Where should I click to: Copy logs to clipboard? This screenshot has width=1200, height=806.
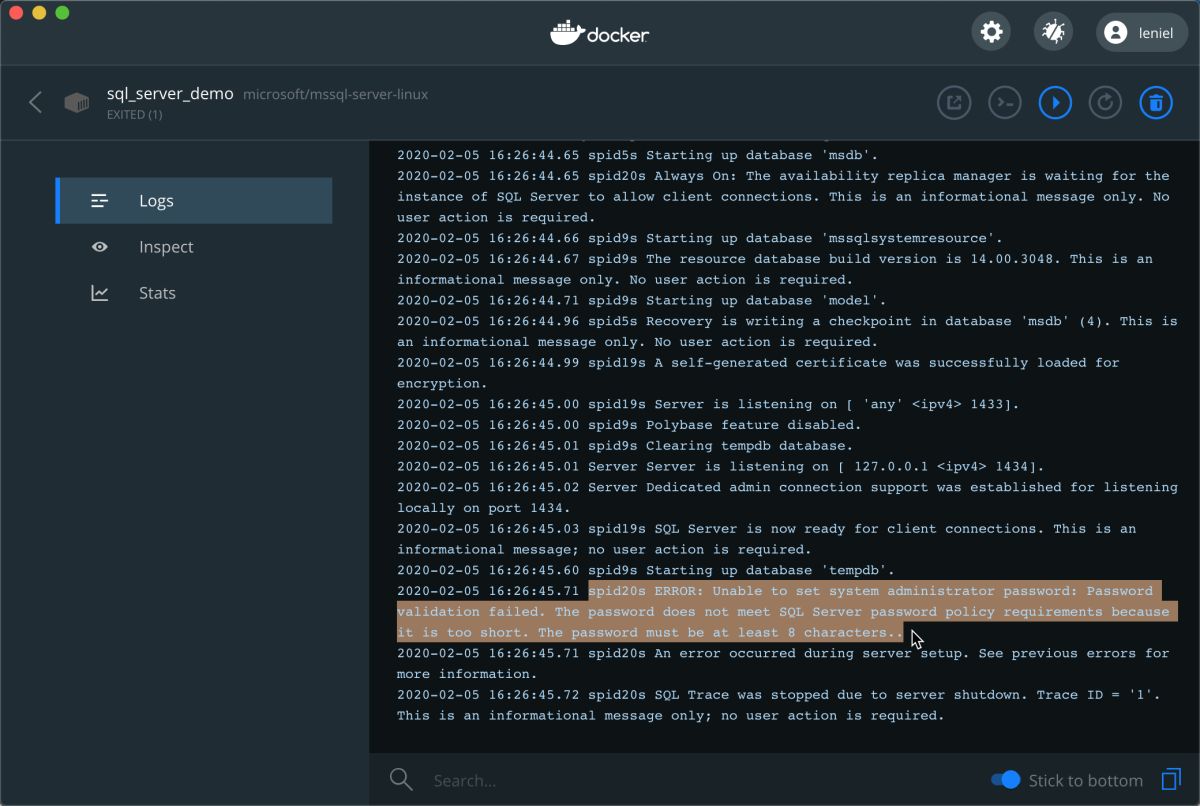pos(1171,780)
